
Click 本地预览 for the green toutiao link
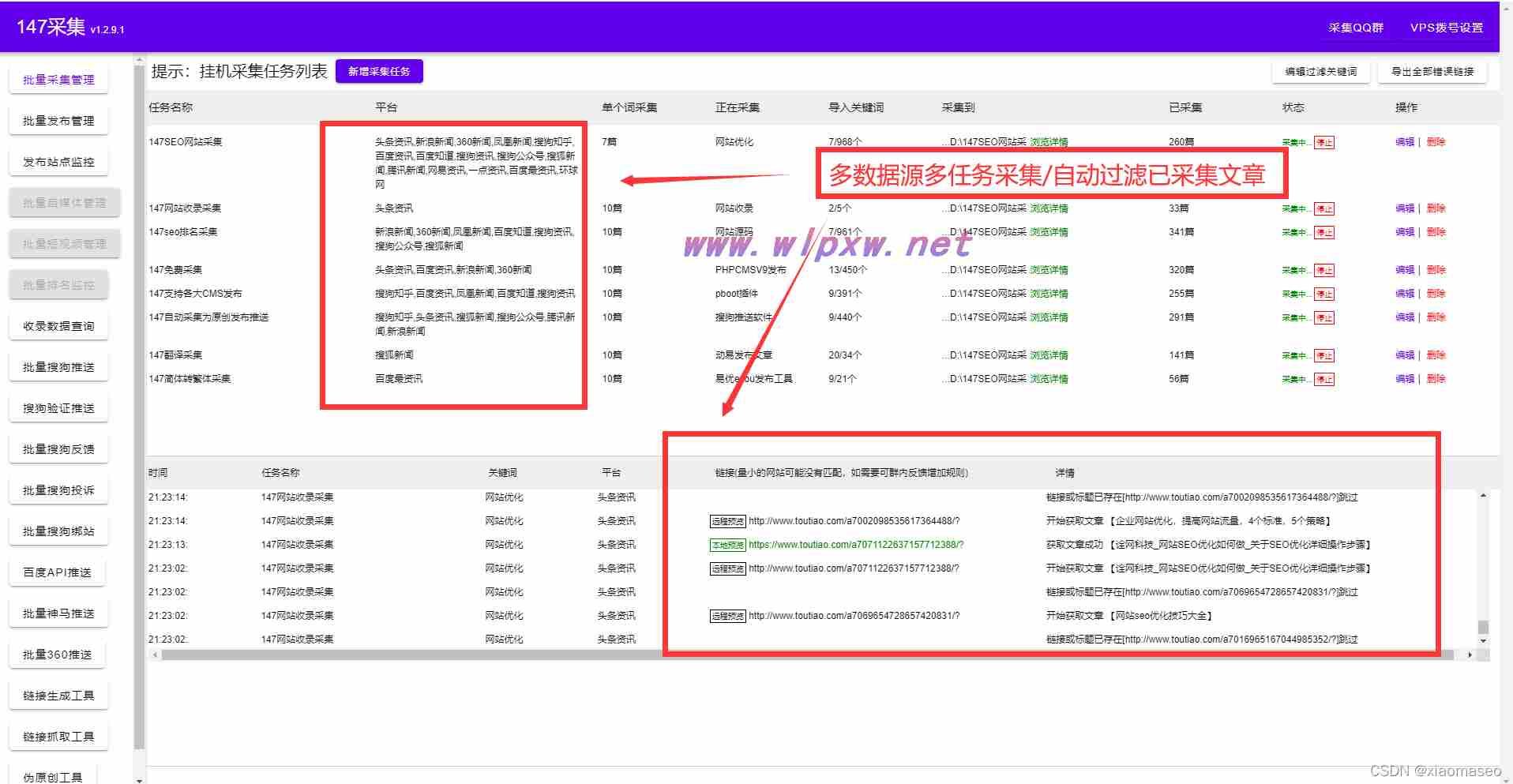pyautogui.click(x=727, y=546)
